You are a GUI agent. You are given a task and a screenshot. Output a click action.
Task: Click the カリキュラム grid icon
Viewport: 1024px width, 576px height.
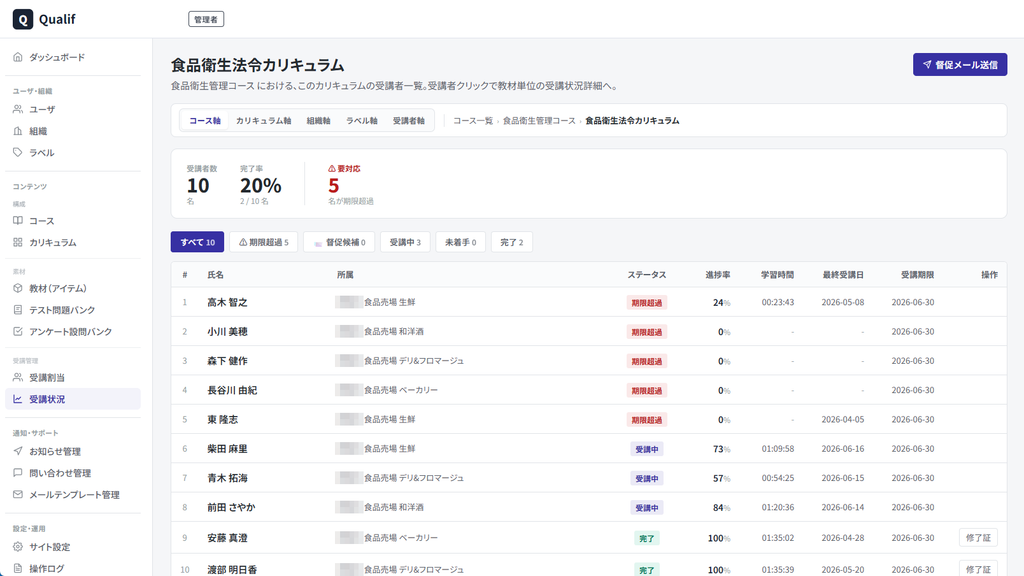pos(18,242)
